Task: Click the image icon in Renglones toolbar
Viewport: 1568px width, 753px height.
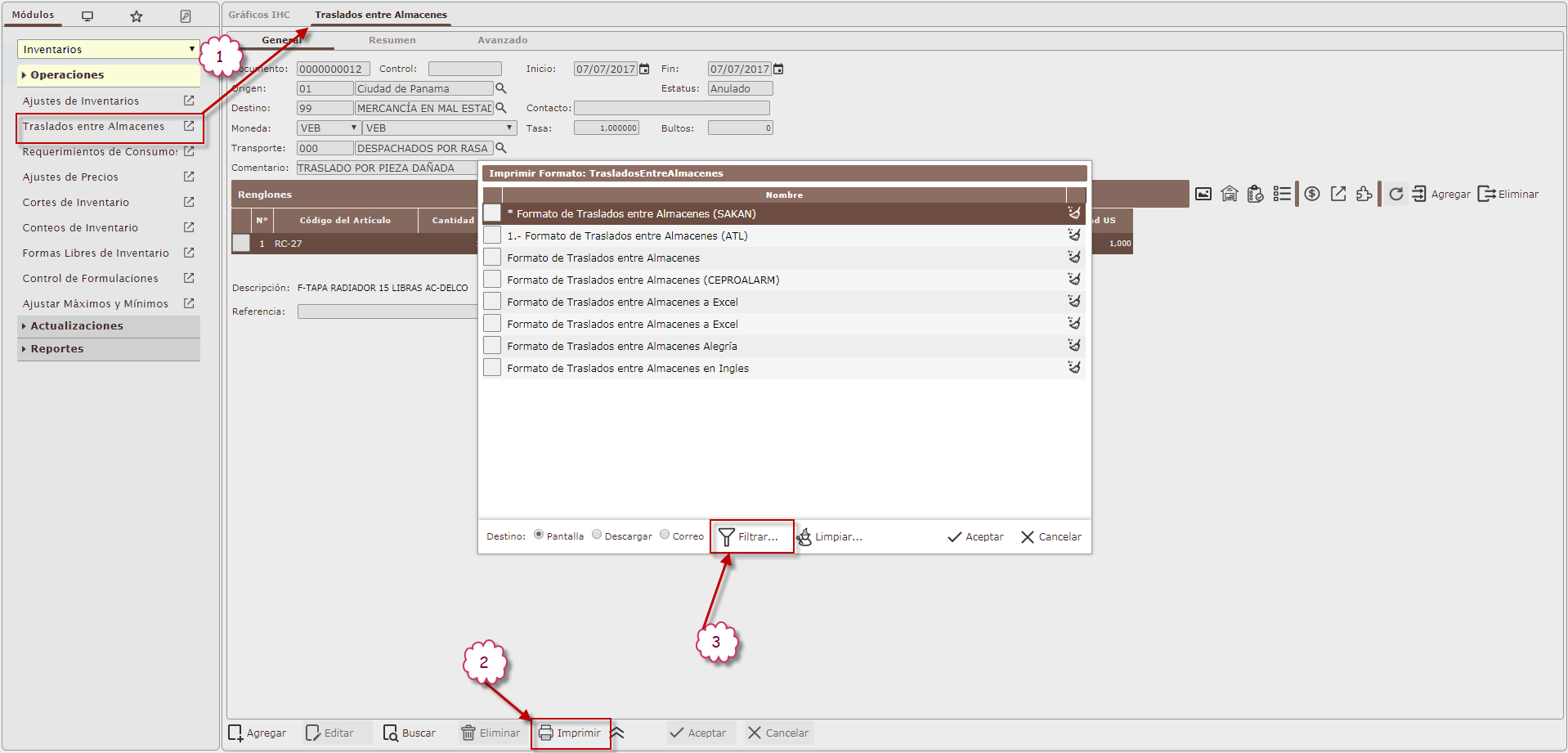Action: coord(1203,194)
